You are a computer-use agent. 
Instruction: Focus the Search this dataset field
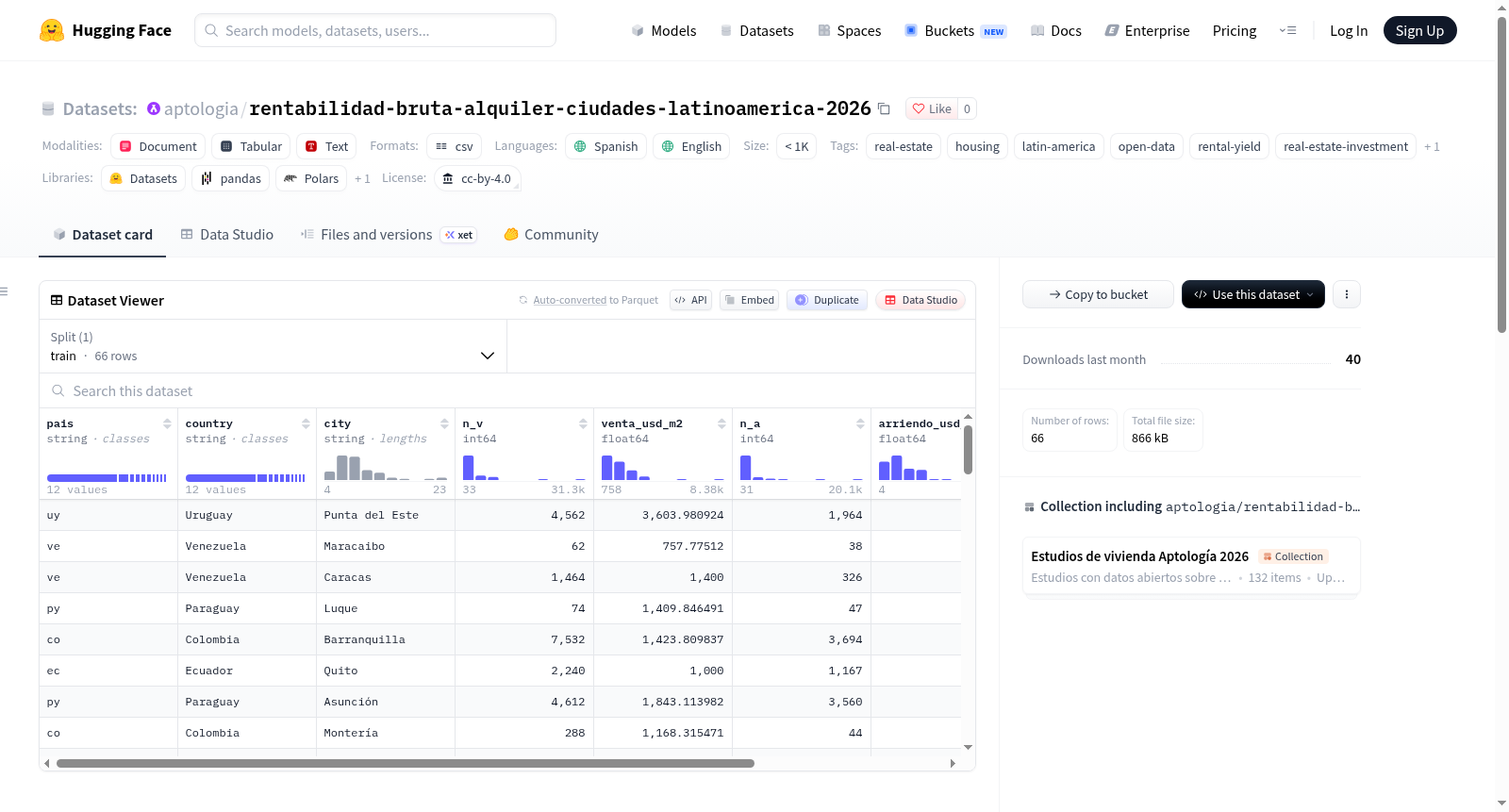pos(506,390)
